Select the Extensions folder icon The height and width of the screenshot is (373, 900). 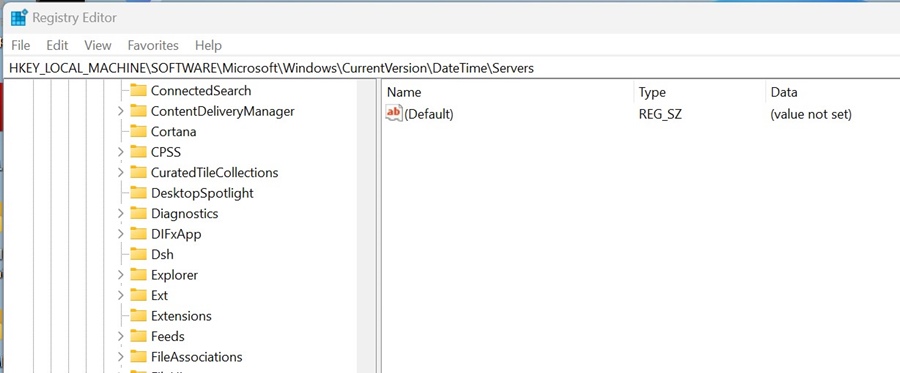pyautogui.click(x=138, y=316)
